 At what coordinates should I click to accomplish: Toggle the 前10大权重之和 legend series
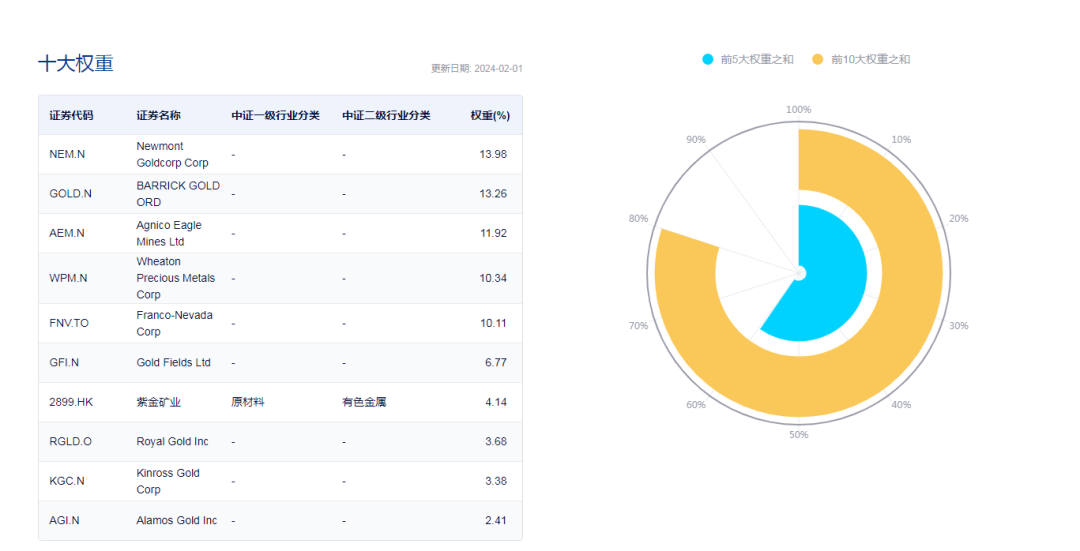click(861, 59)
